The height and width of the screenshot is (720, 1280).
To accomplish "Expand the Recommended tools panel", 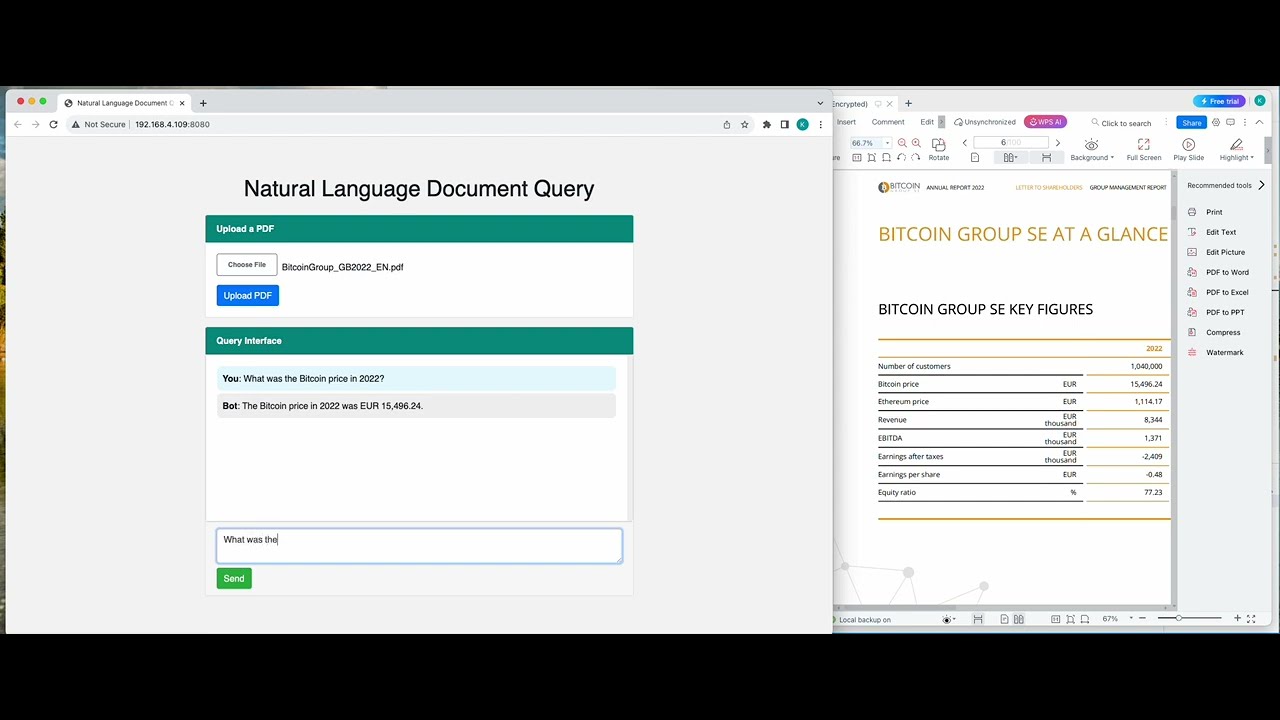I will [1261, 185].
